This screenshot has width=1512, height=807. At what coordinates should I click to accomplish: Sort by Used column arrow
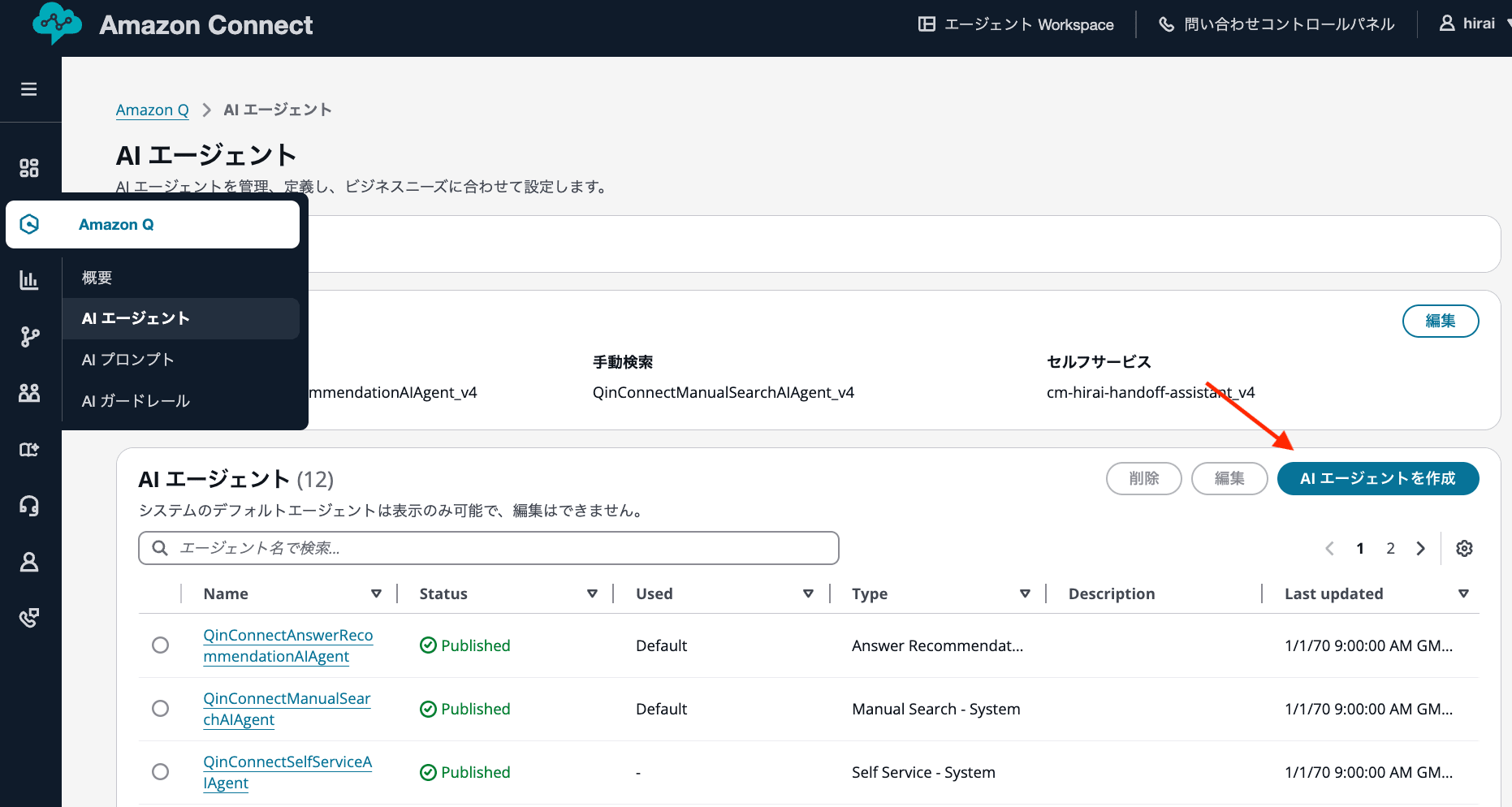point(808,593)
